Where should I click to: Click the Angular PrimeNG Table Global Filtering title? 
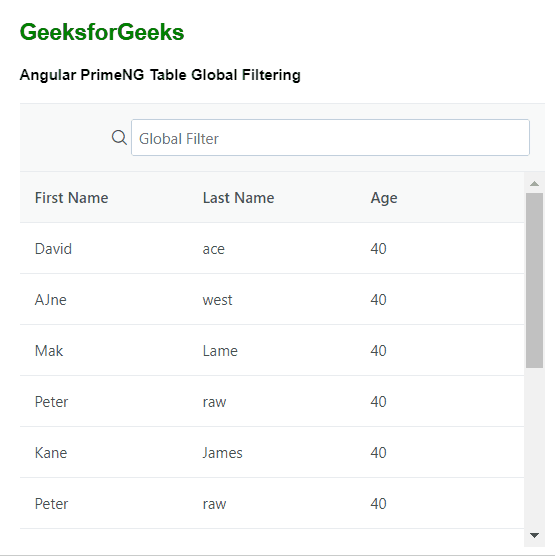[x=160, y=75]
